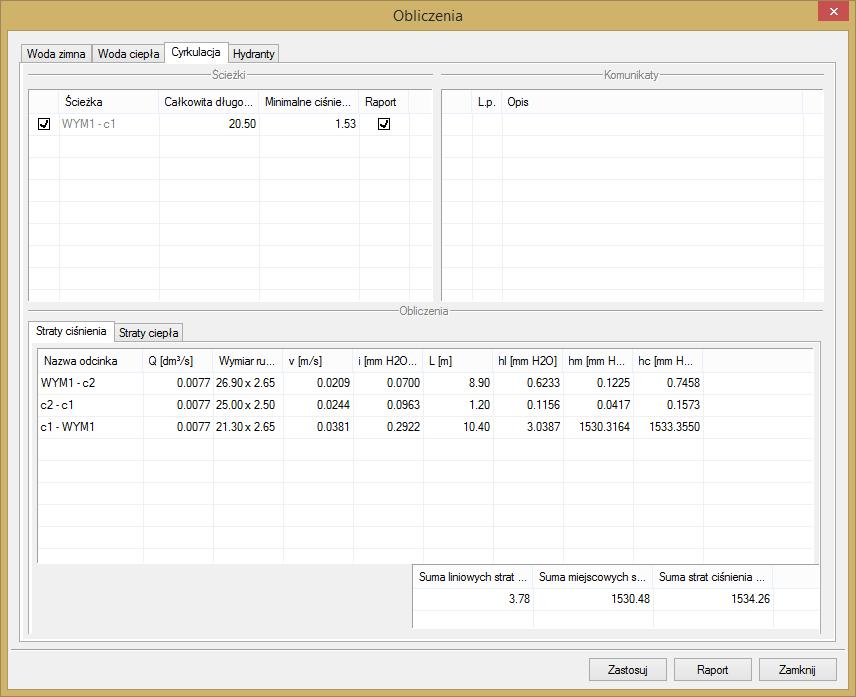Click the hm [mm H... column header
This screenshot has height=697, width=856.
click(597, 361)
